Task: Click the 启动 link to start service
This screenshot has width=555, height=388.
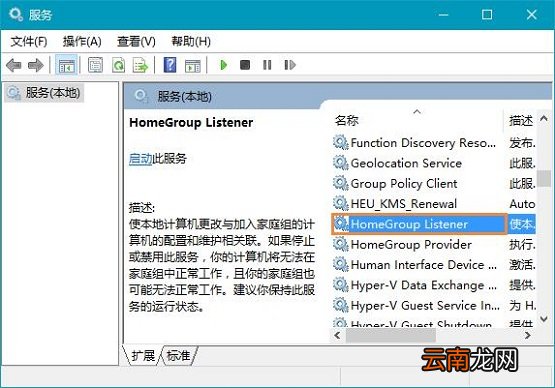Action: coord(140,159)
